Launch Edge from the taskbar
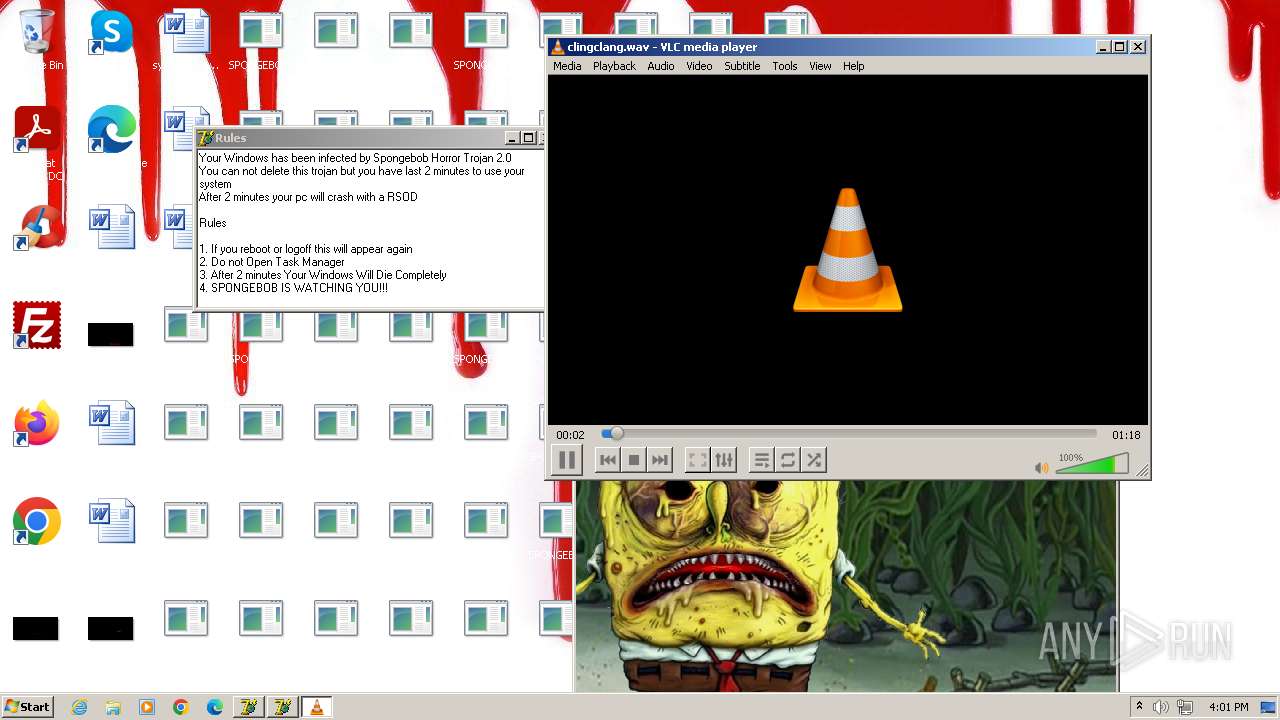Screen dimensions: 1280x720 pos(214,707)
